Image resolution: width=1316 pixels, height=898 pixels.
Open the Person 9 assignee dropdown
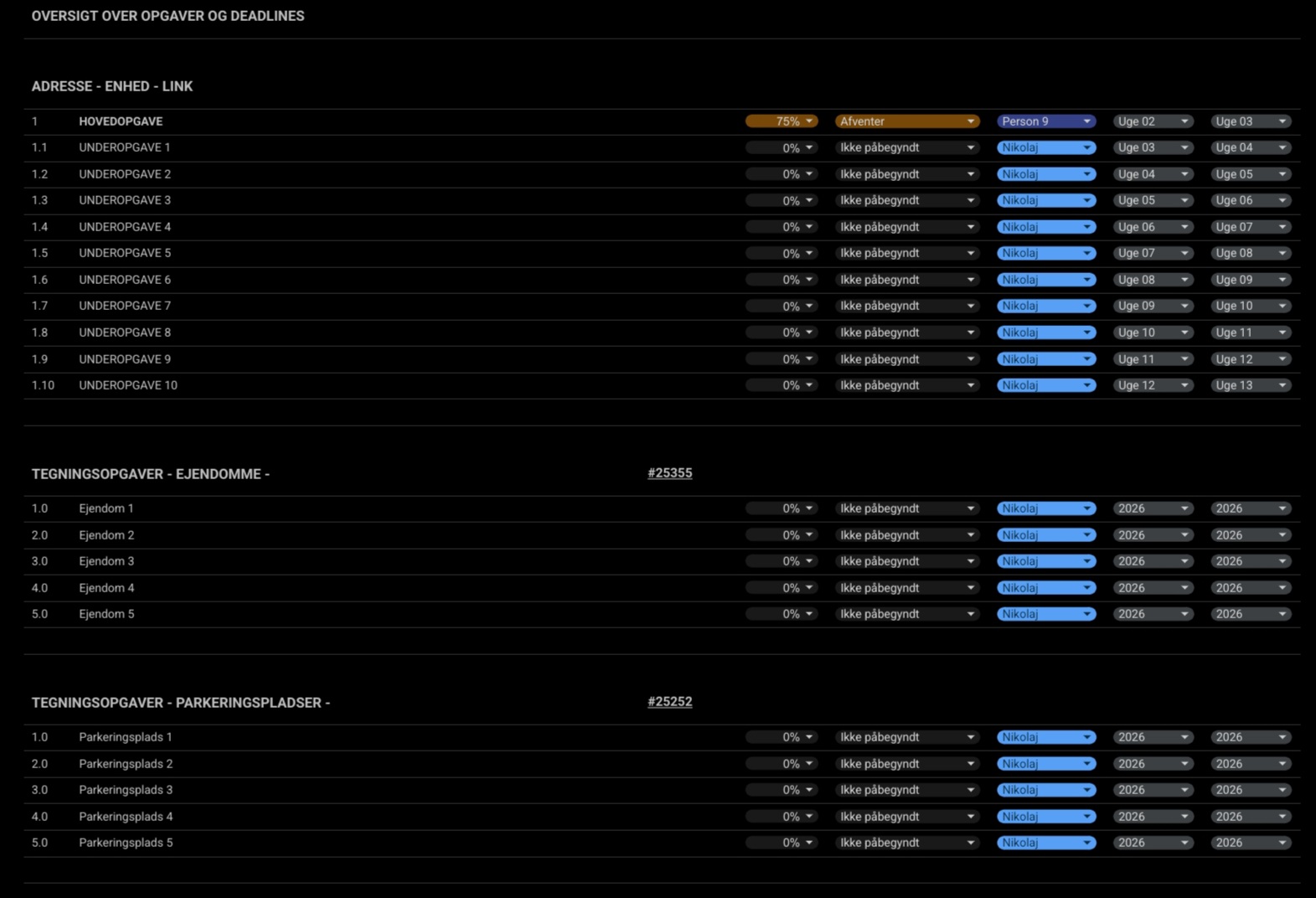tap(1046, 121)
